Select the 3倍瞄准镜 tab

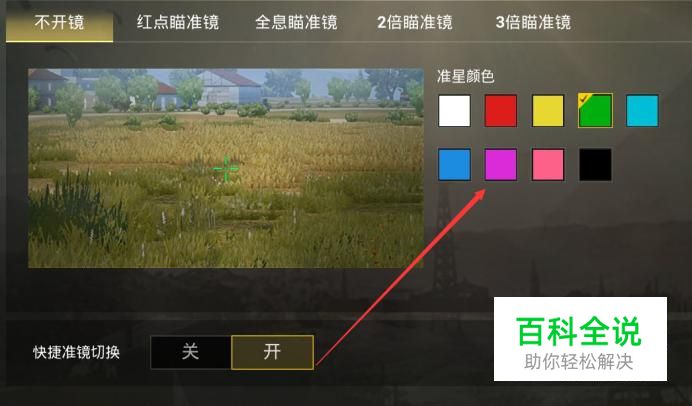[533, 22]
